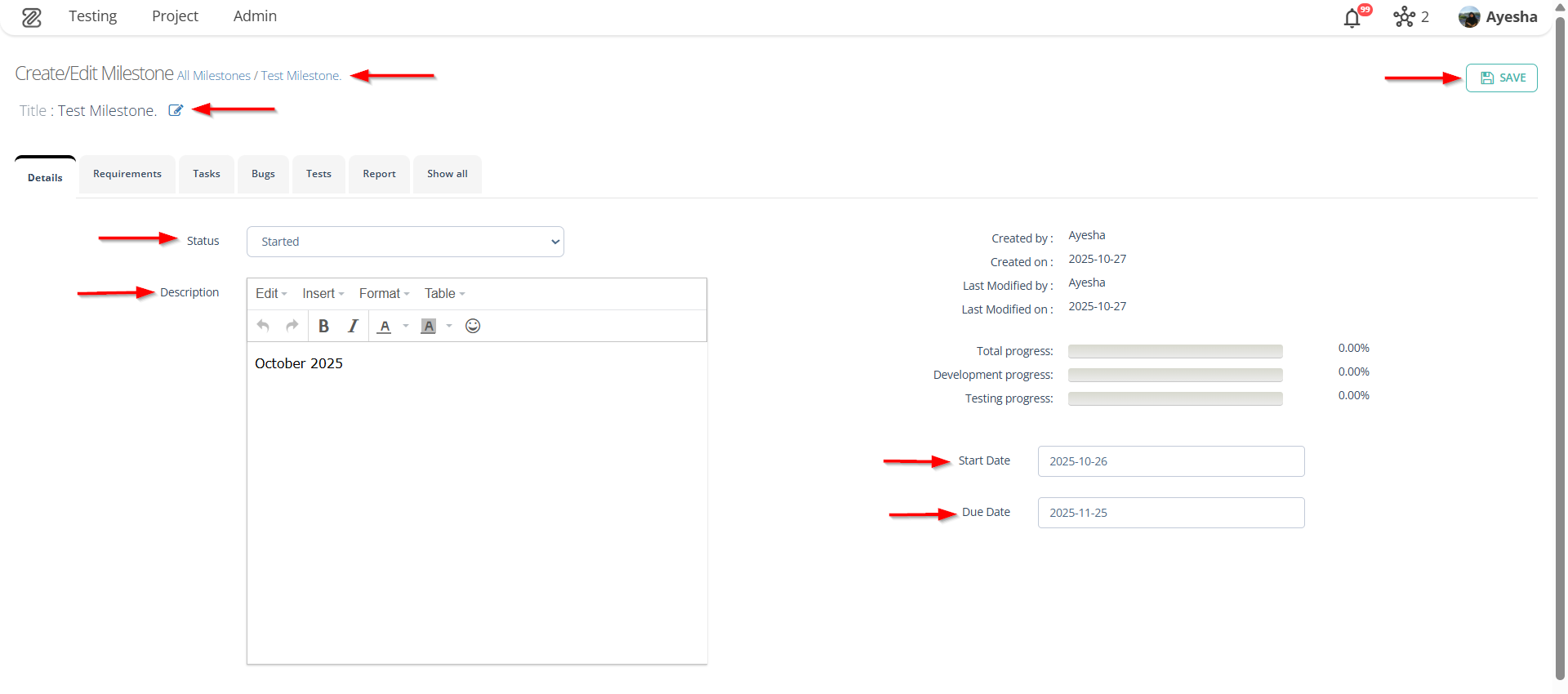1568x694 pixels.
Task: Expand the background color dropdown arrow
Action: pyautogui.click(x=449, y=326)
